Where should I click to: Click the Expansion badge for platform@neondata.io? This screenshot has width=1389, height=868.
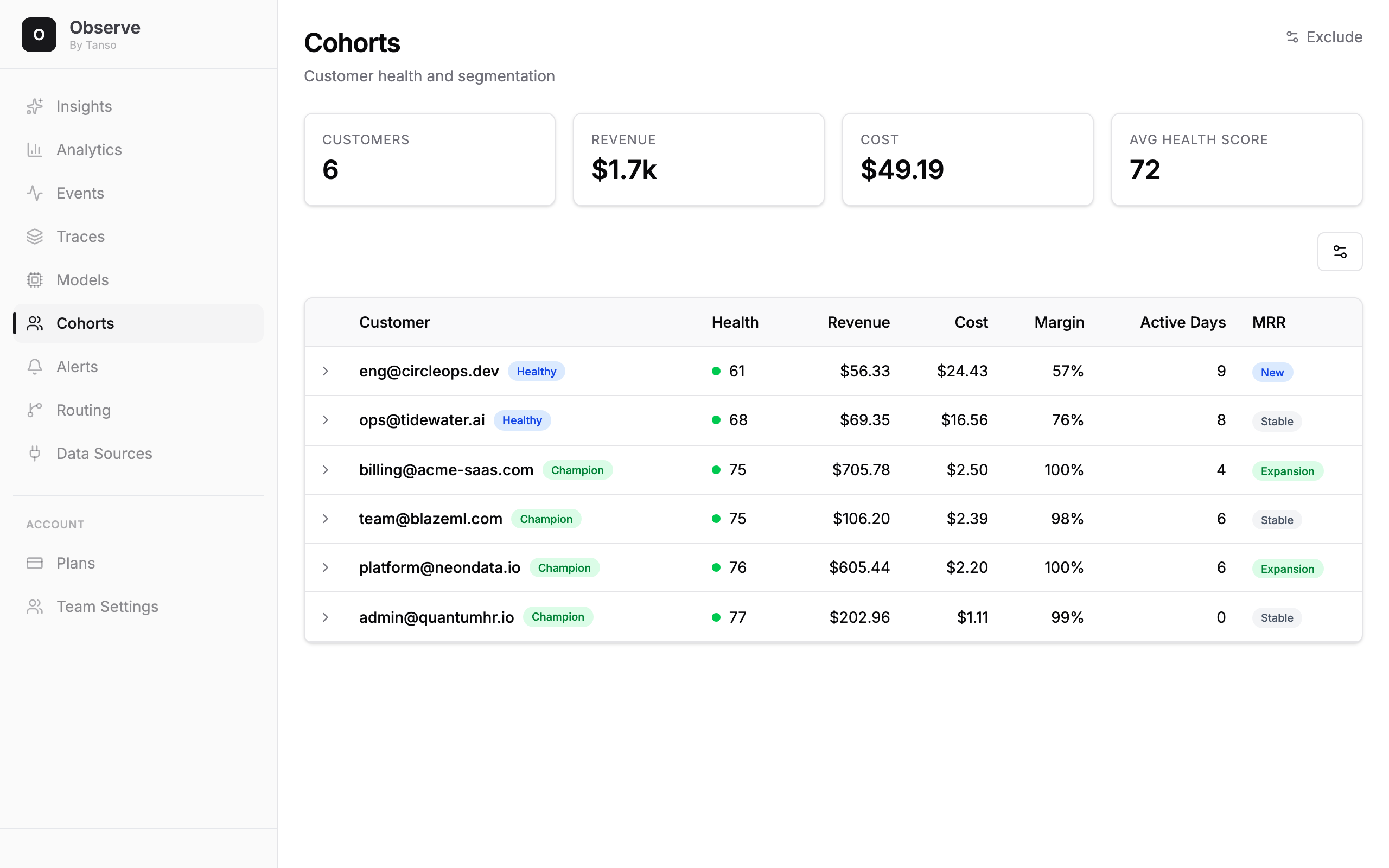[x=1288, y=569]
